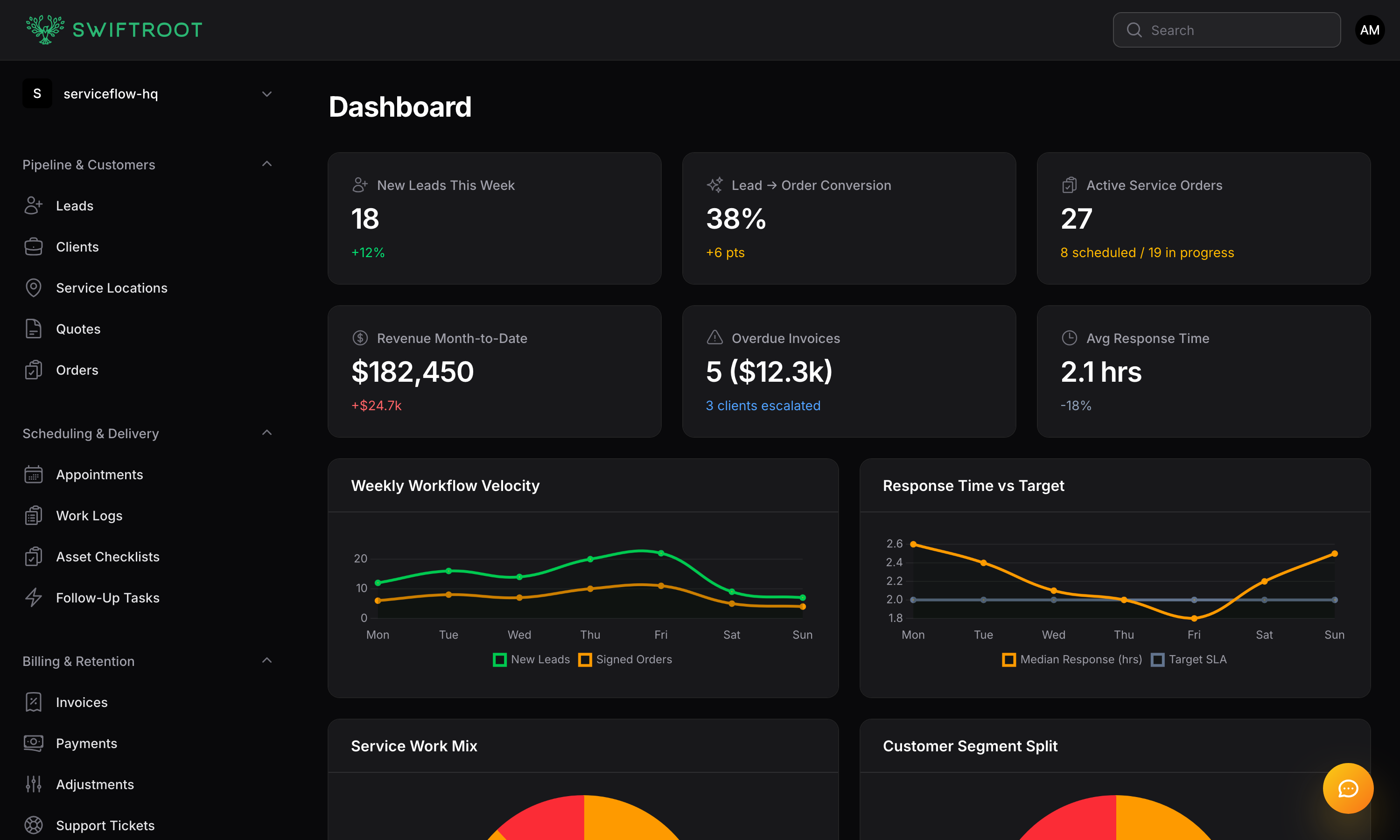The height and width of the screenshot is (840, 1400).
Task: Click the SWIFTROOT logo
Action: [x=114, y=30]
